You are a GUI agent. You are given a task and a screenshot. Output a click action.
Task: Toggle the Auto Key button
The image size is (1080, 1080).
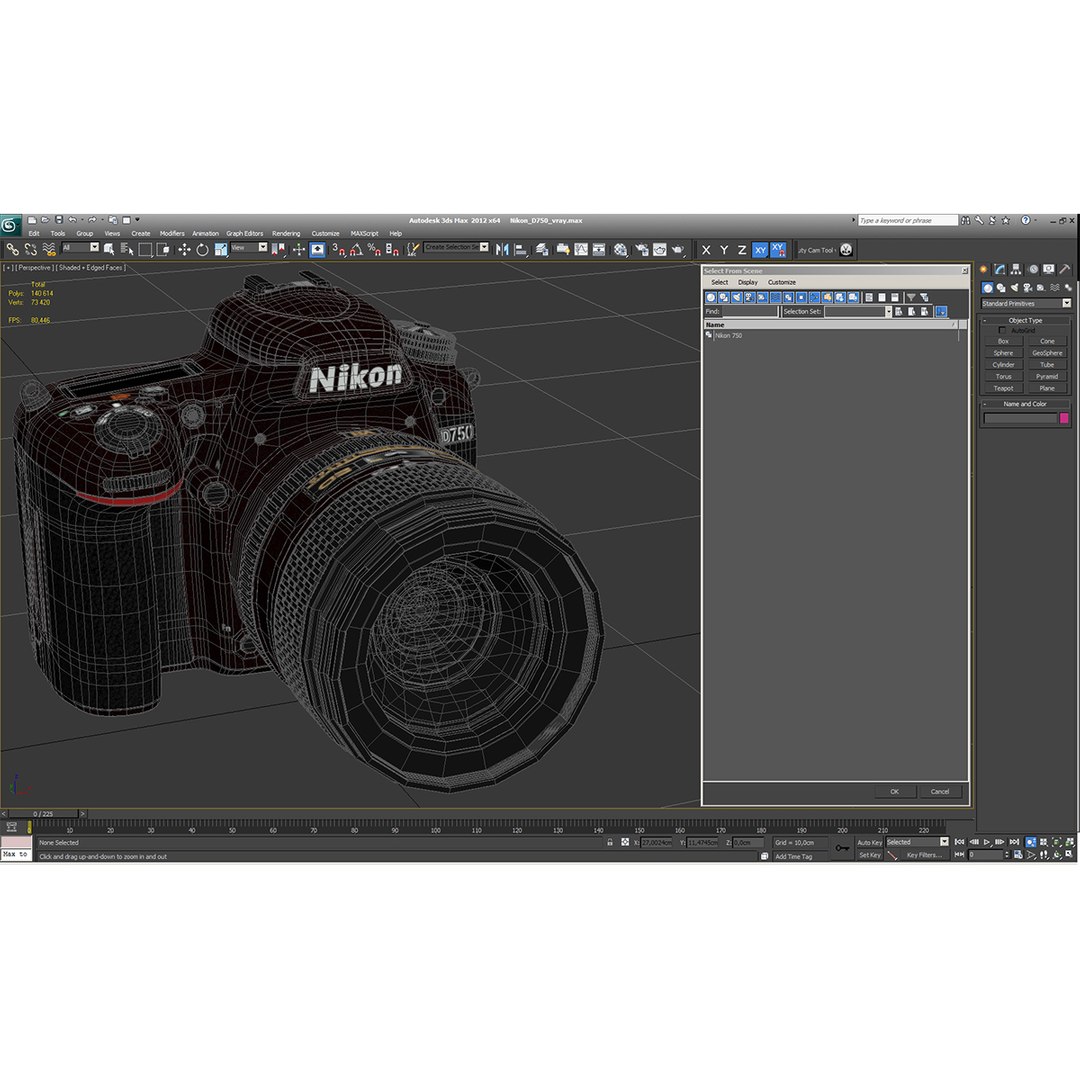tap(869, 842)
